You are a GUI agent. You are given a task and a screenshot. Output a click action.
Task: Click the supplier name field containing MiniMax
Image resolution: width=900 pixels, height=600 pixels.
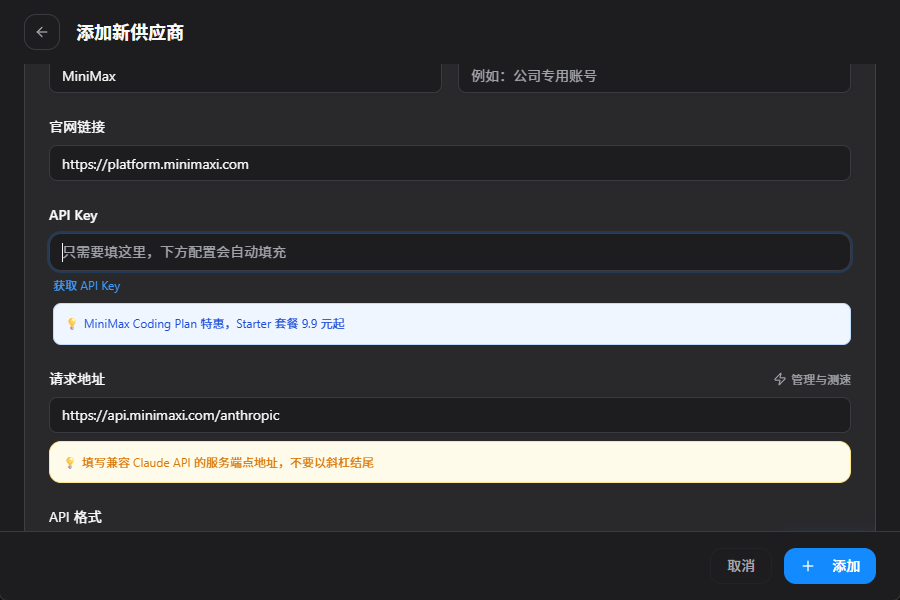(x=245, y=76)
